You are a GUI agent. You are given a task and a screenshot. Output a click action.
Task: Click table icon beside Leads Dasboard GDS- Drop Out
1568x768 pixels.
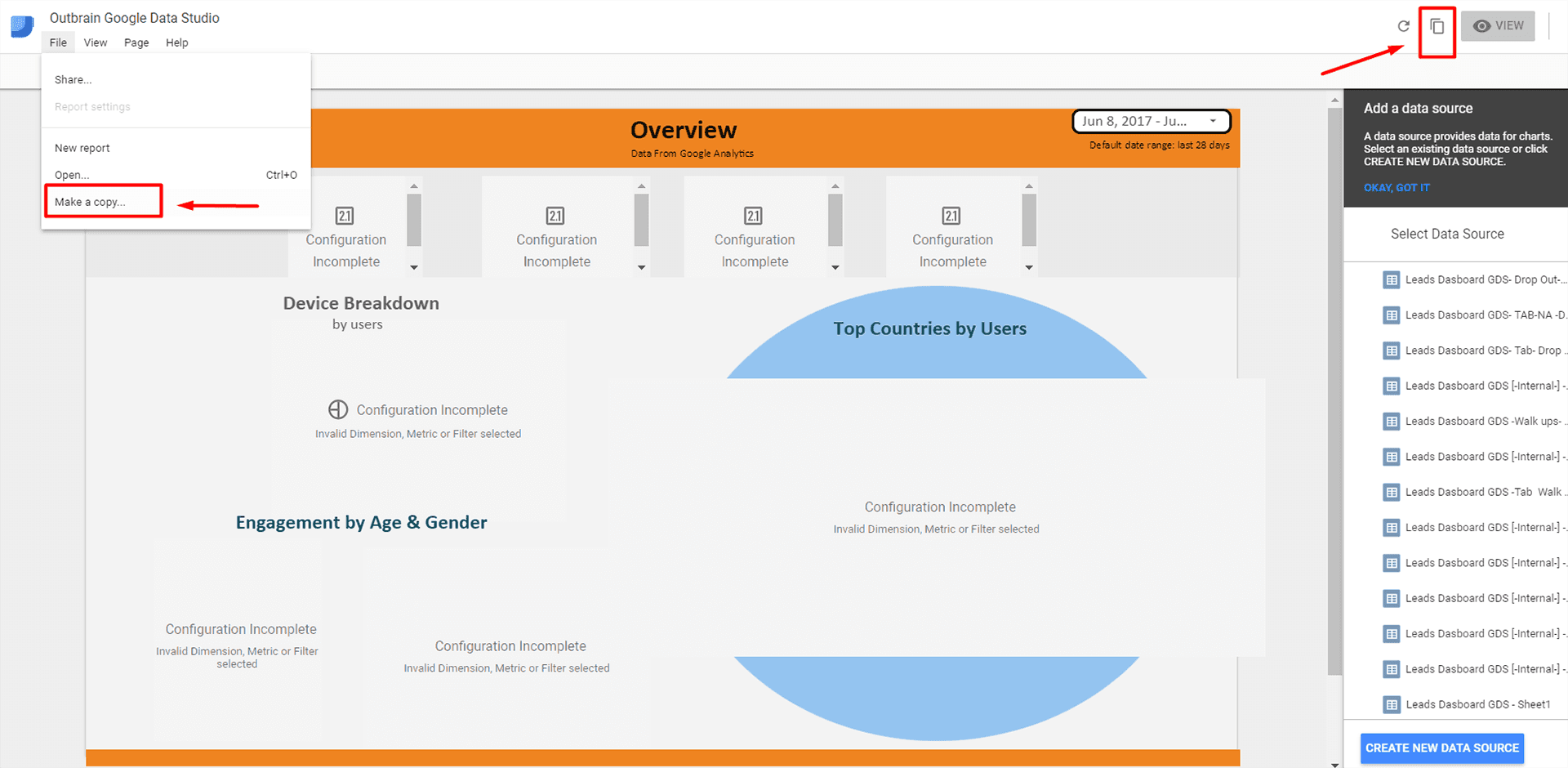point(1391,279)
